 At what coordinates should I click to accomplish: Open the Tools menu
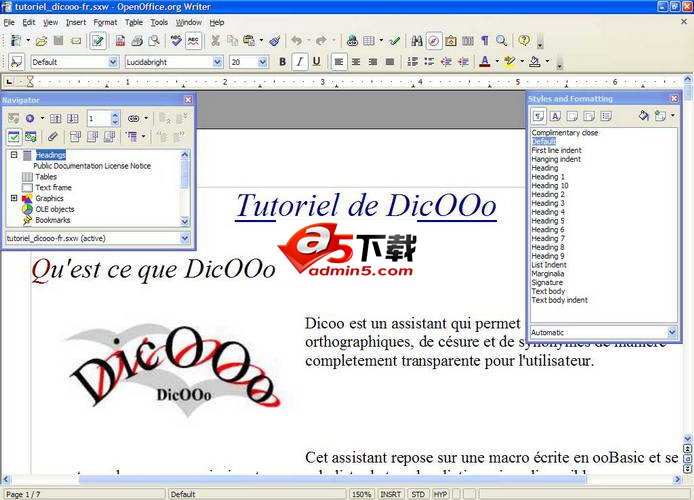159,22
